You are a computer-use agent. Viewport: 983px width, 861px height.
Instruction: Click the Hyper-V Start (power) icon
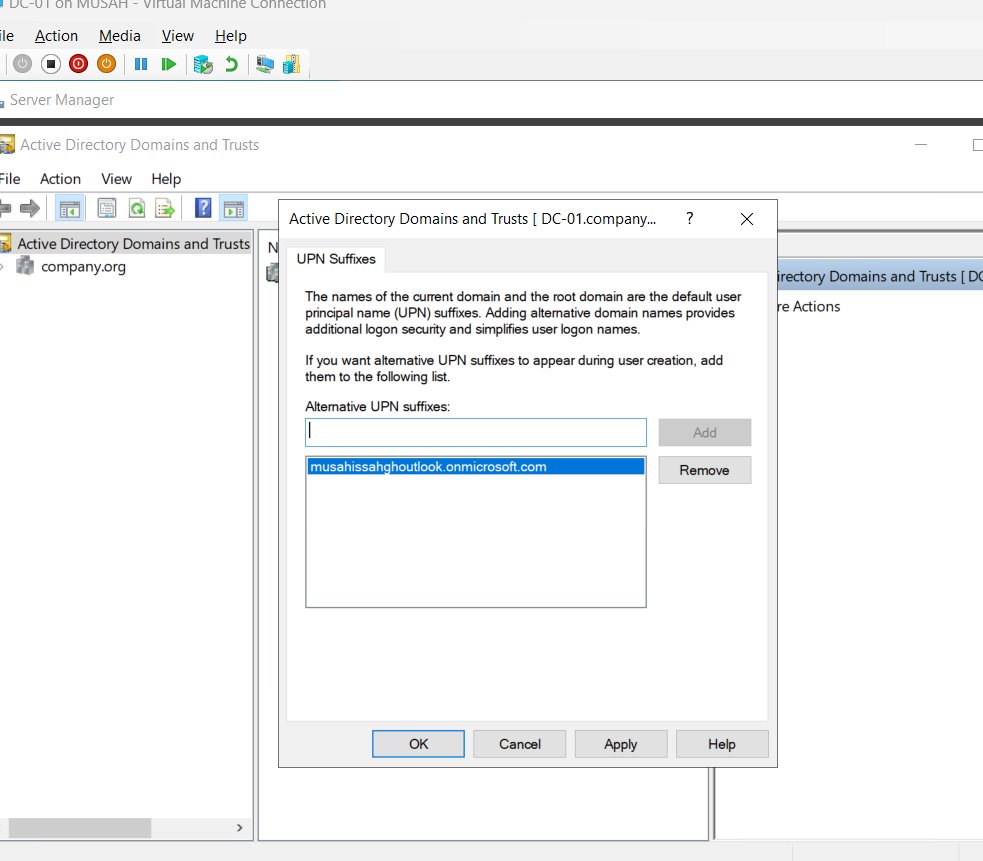23,64
